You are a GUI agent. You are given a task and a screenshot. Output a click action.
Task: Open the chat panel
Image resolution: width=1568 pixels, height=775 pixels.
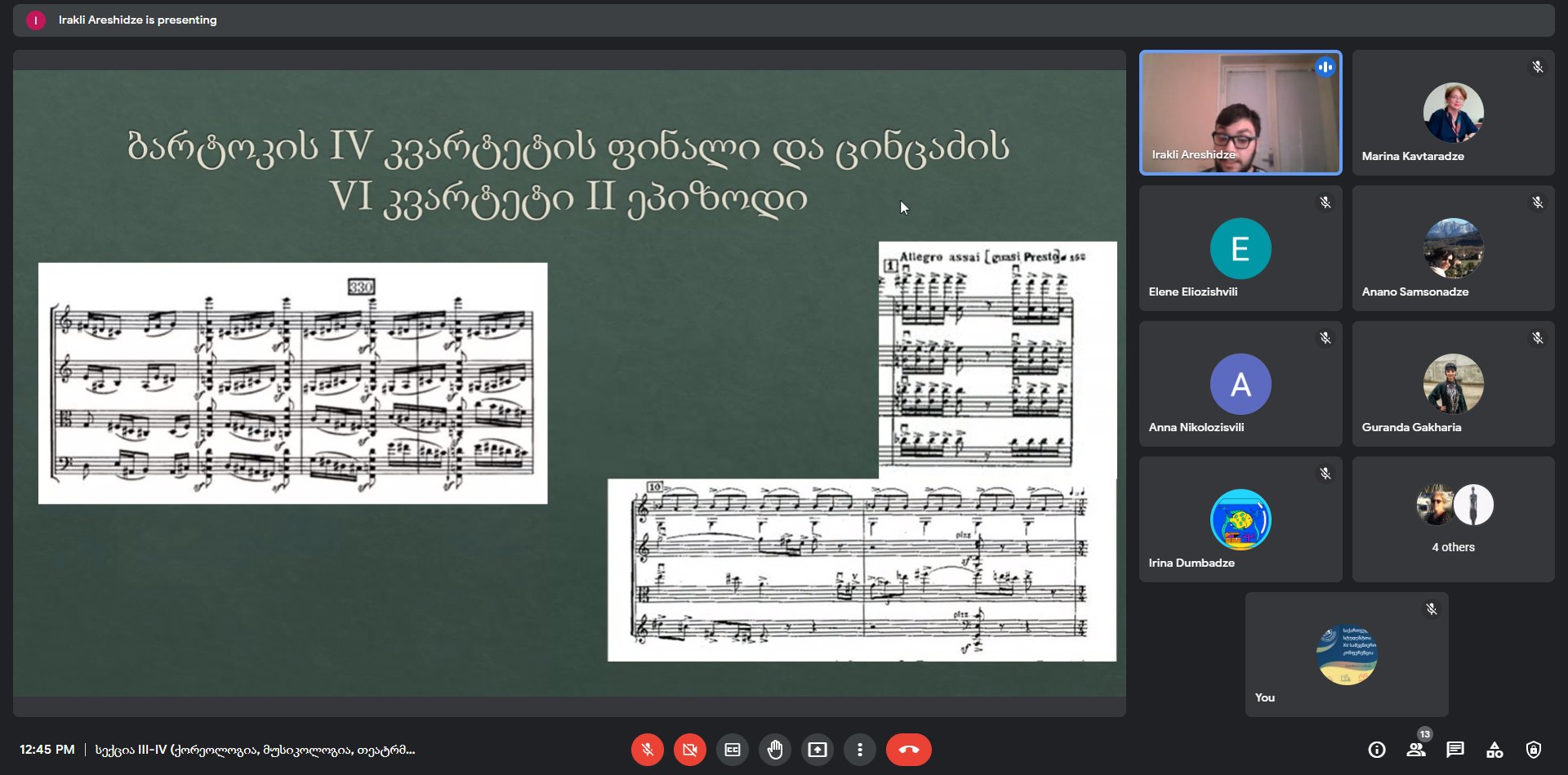click(x=1455, y=750)
